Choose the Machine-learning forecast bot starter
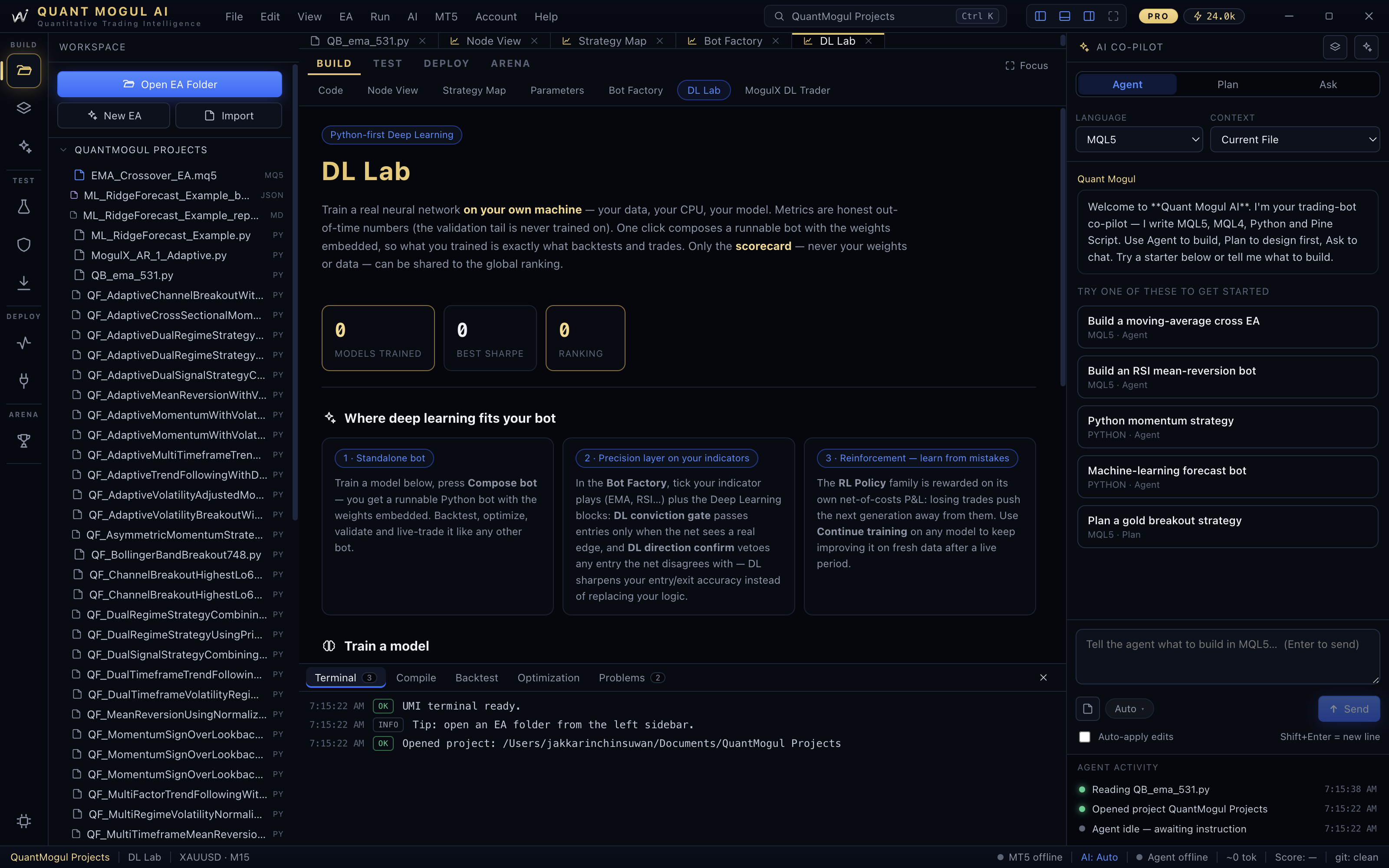The image size is (1389, 868). 1227,477
